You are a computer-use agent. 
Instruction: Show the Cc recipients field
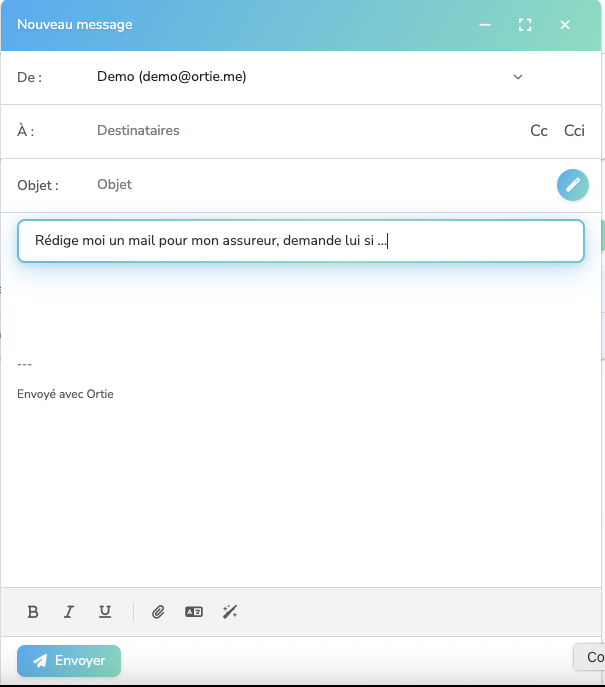[539, 131]
